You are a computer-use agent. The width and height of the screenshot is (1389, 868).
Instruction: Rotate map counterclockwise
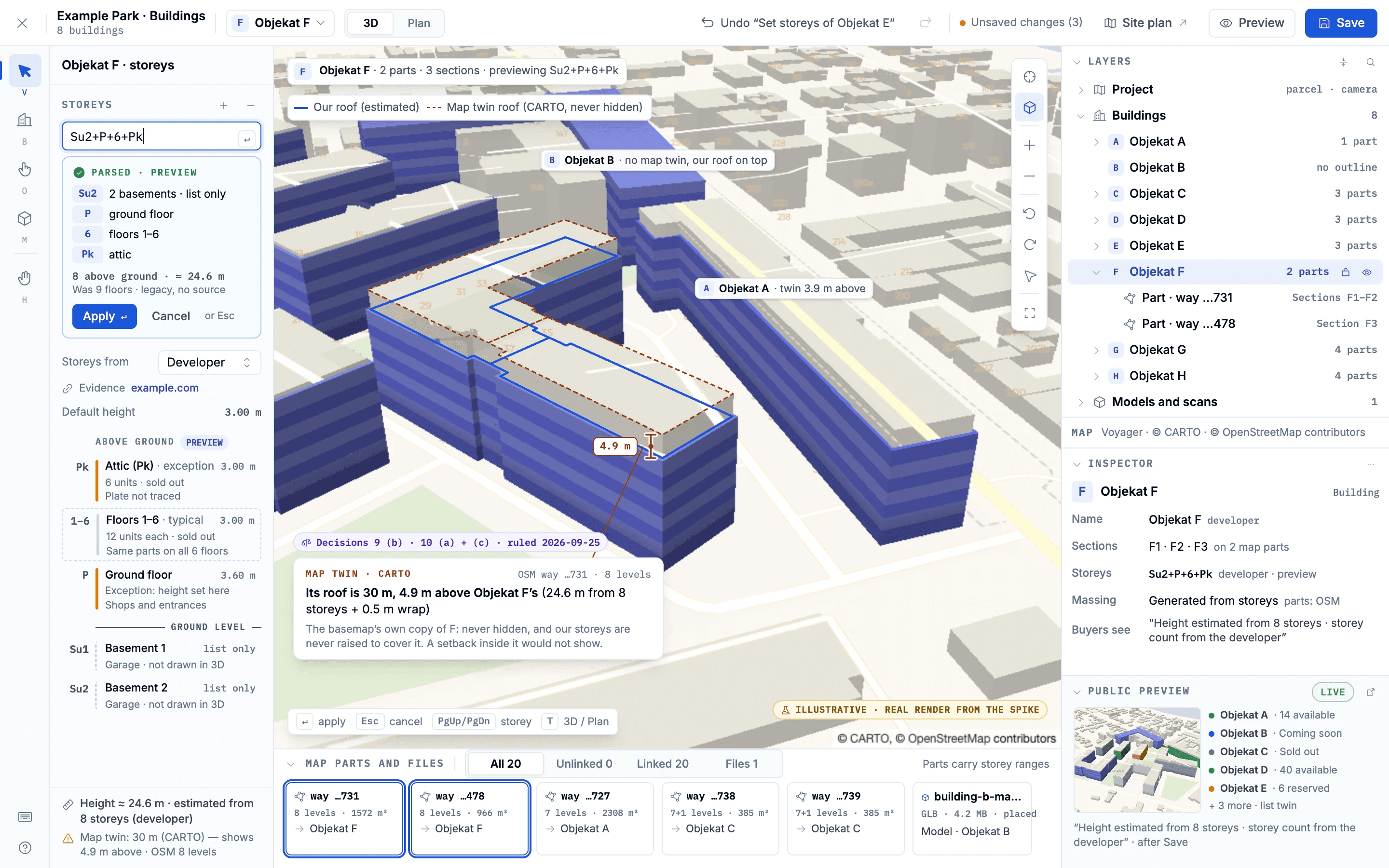pos(1030,214)
